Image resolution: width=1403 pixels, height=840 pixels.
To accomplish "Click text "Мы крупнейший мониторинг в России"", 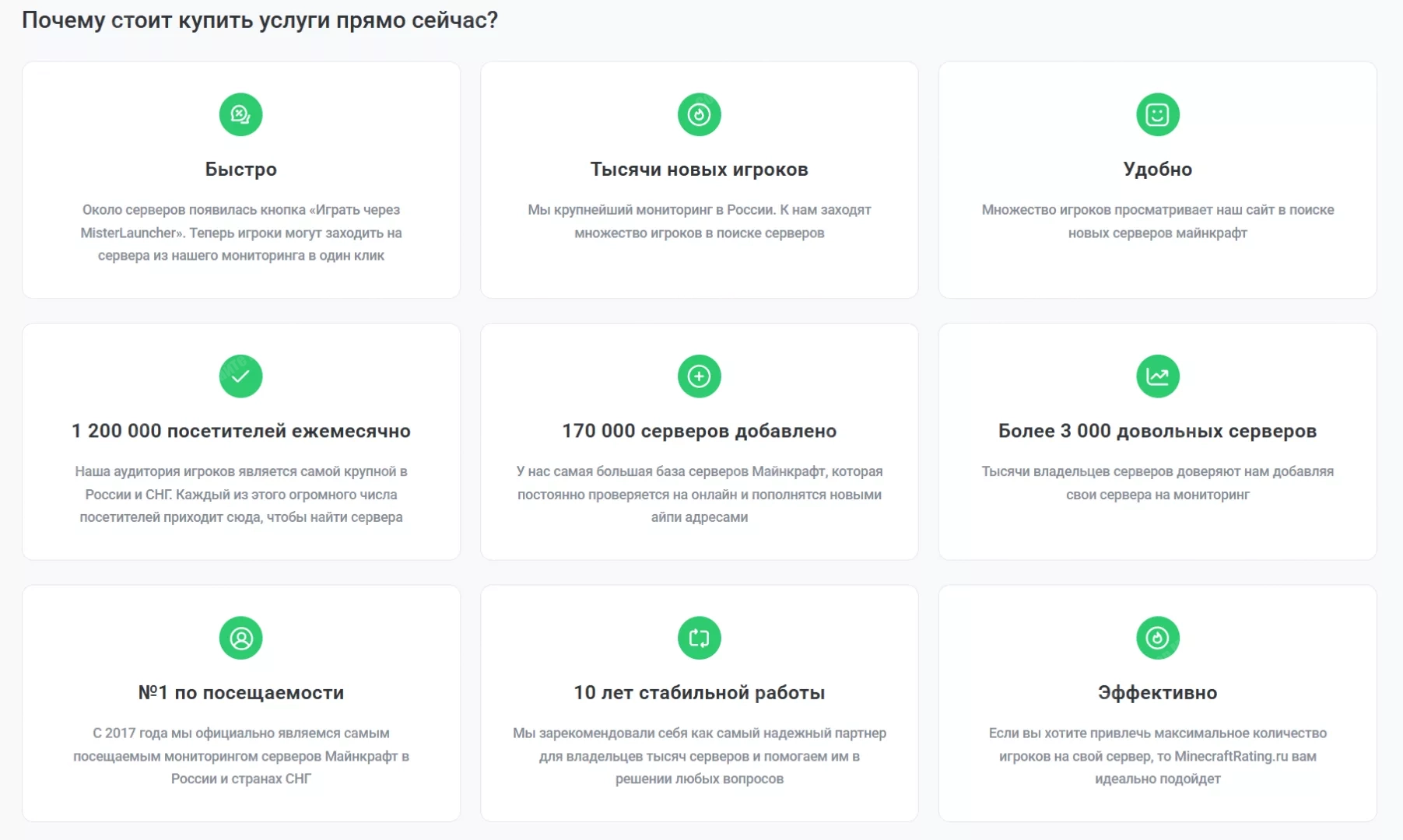I will [699, 221].
